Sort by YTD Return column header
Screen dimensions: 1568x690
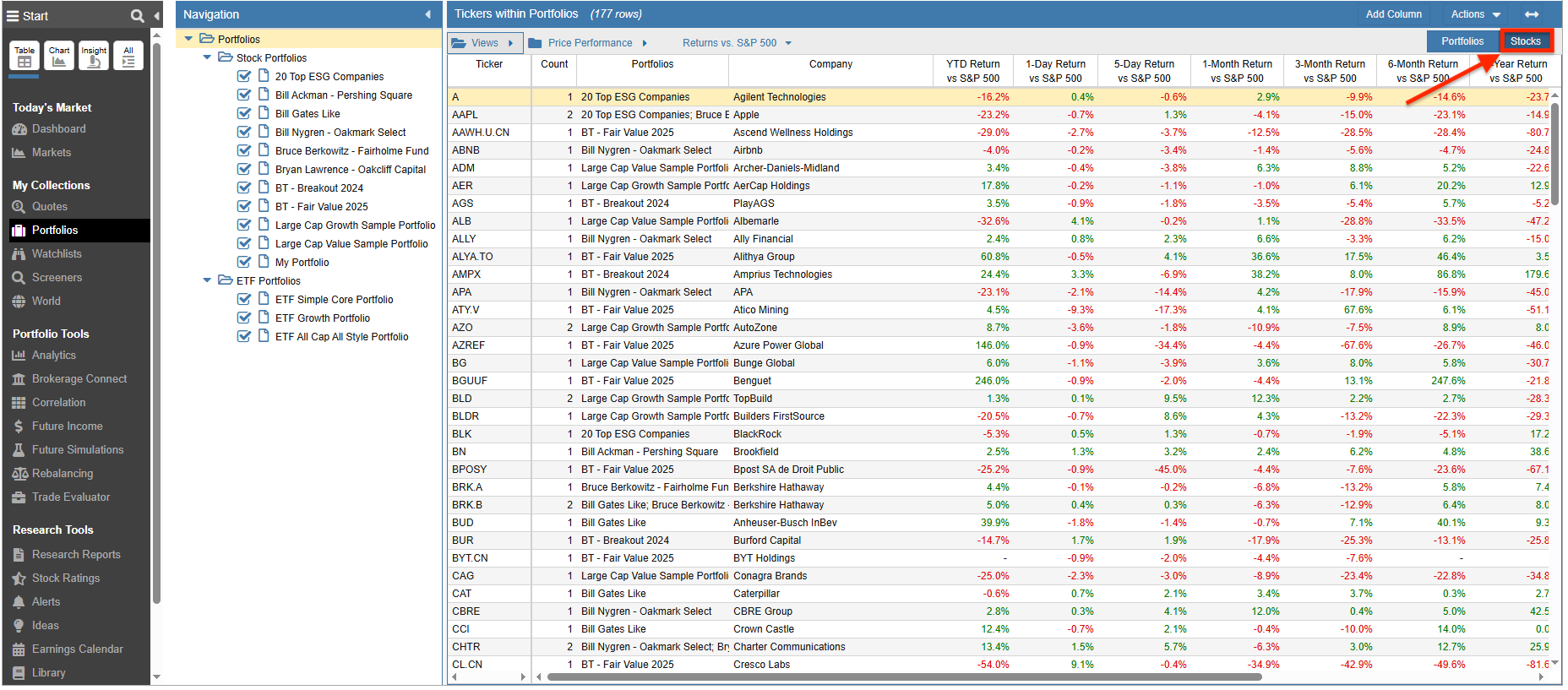tap(972, 71)
